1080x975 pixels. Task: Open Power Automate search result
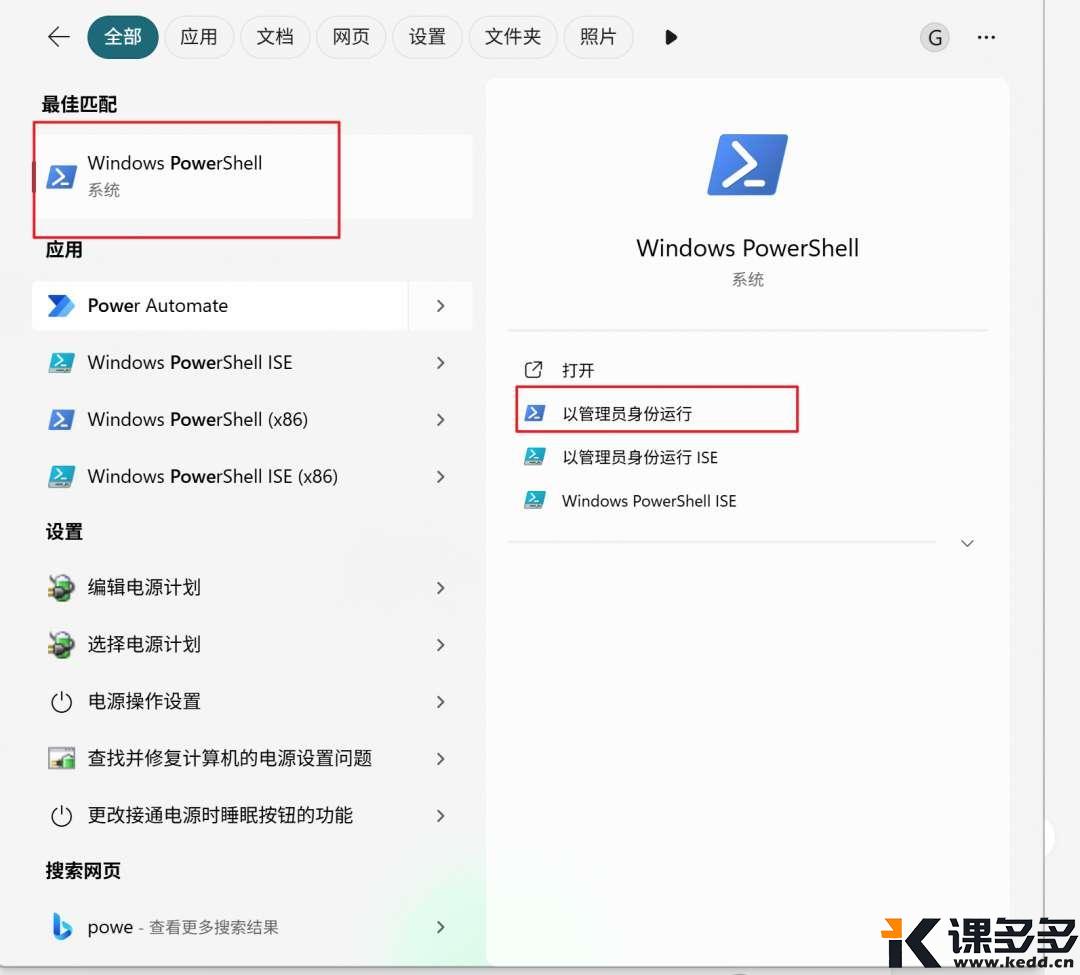point(220,306)
